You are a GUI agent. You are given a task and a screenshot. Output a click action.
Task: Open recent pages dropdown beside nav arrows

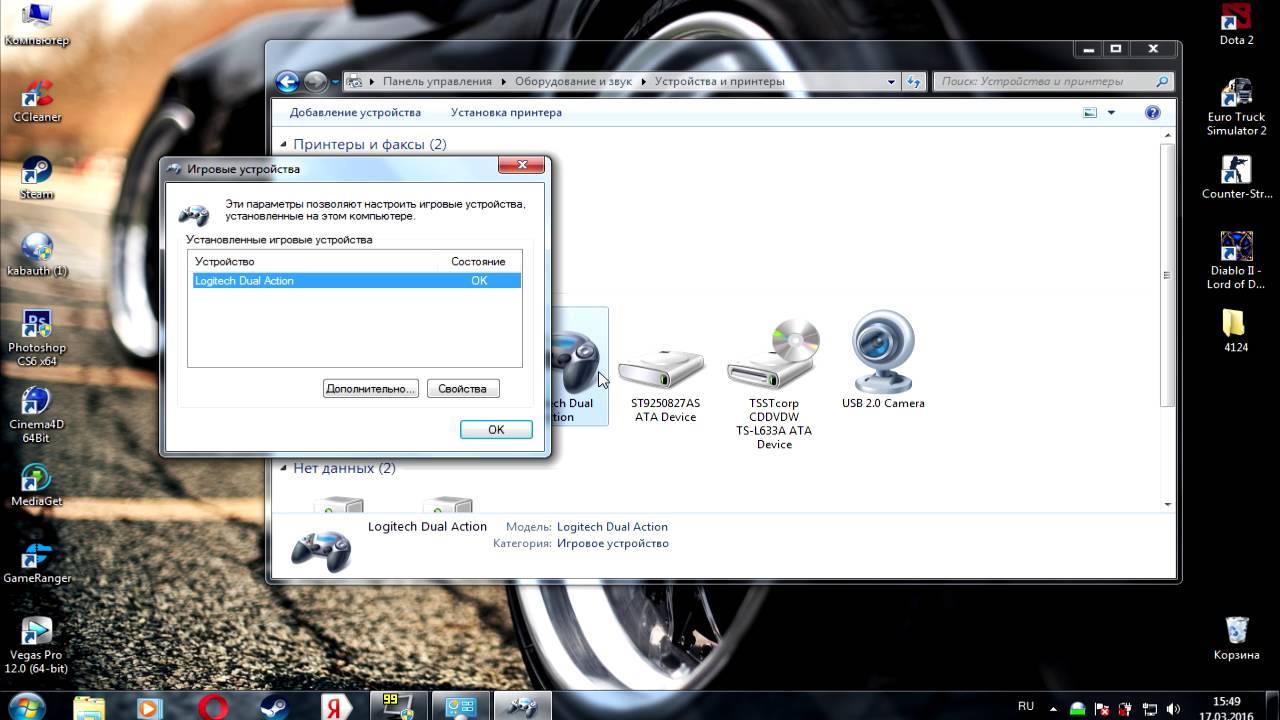335,82
